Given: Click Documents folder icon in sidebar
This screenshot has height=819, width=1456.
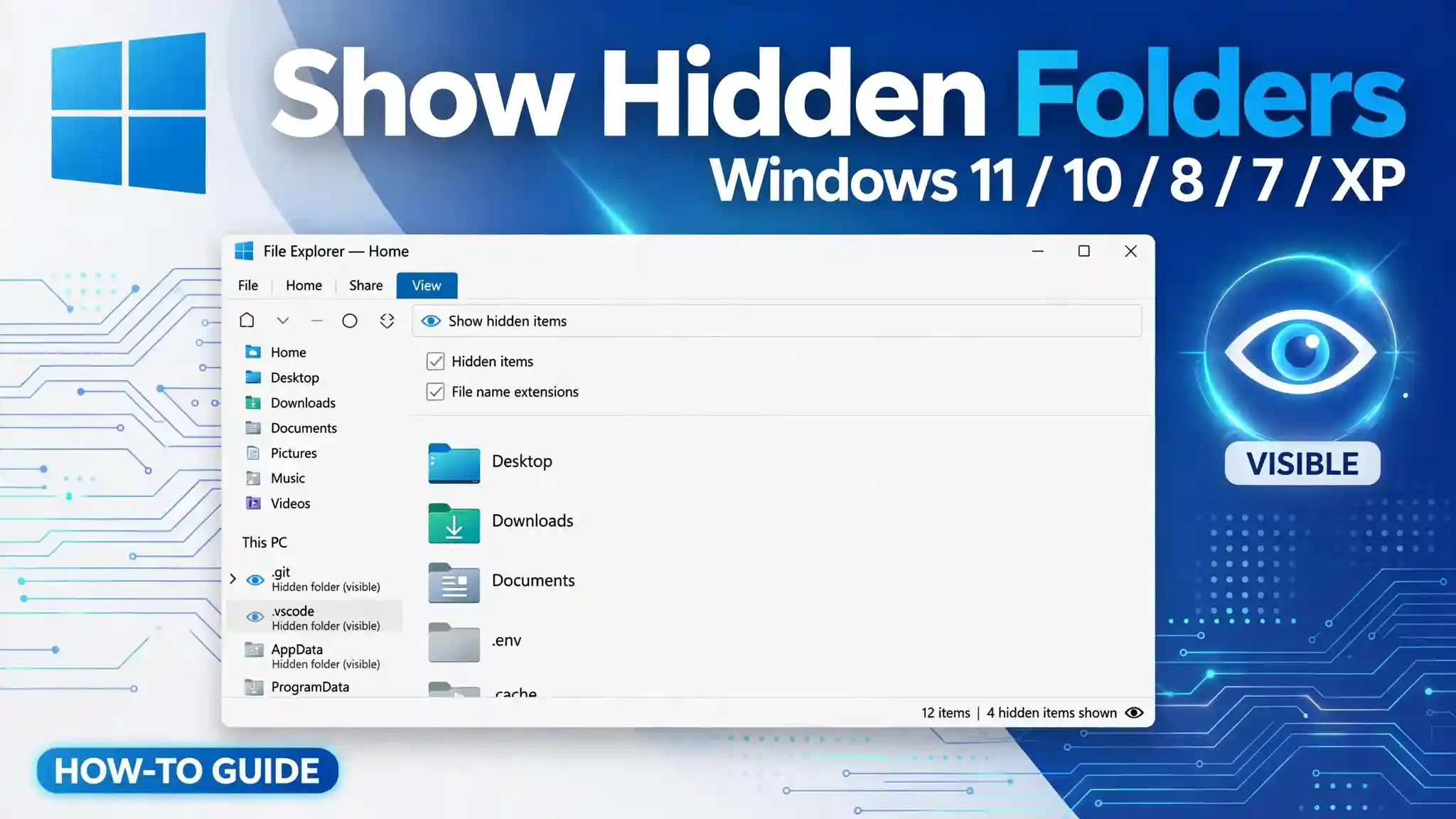Looking at the screenshot, I should [252, 427].
